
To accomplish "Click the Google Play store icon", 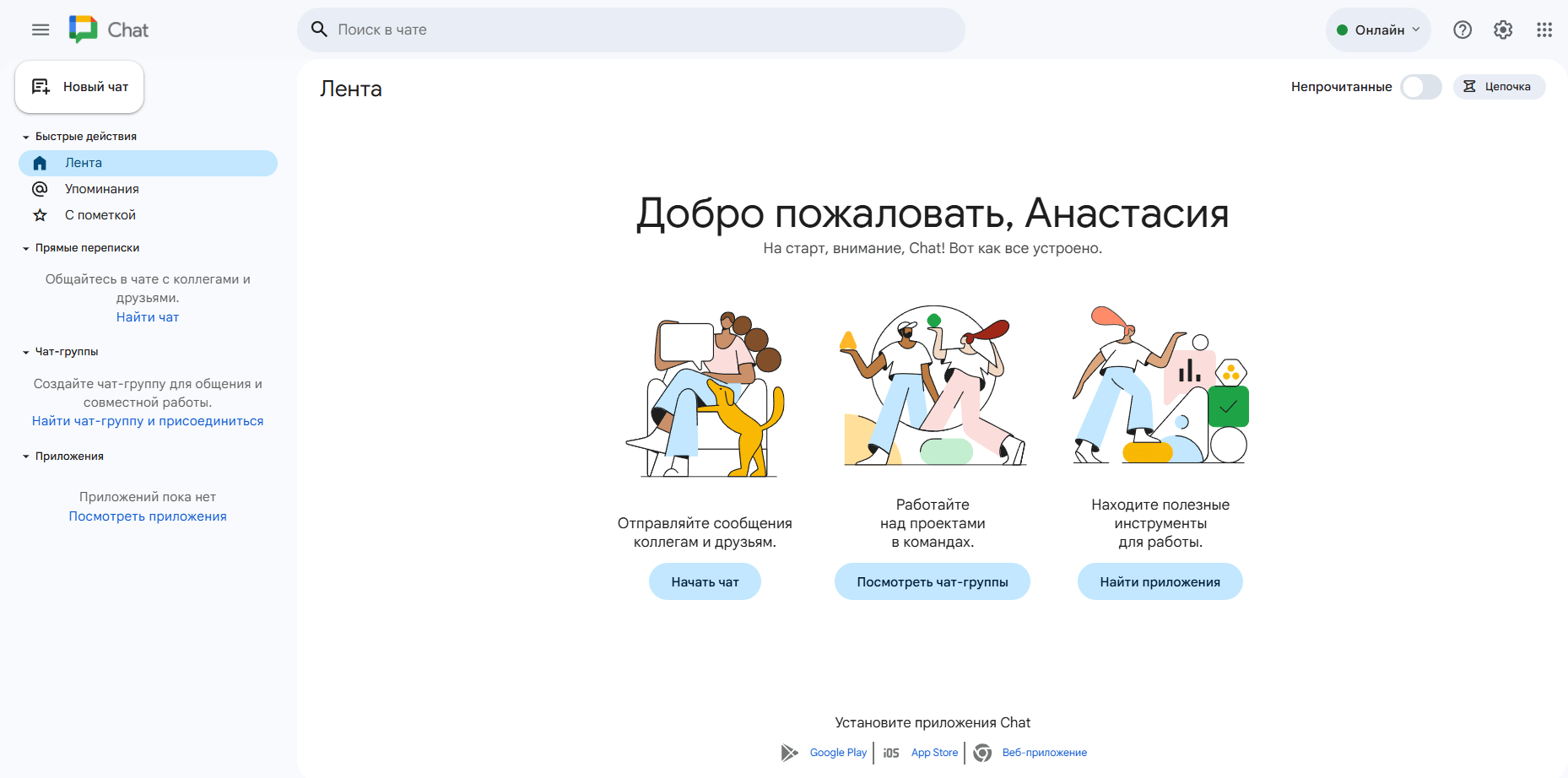I will point(789,753).
